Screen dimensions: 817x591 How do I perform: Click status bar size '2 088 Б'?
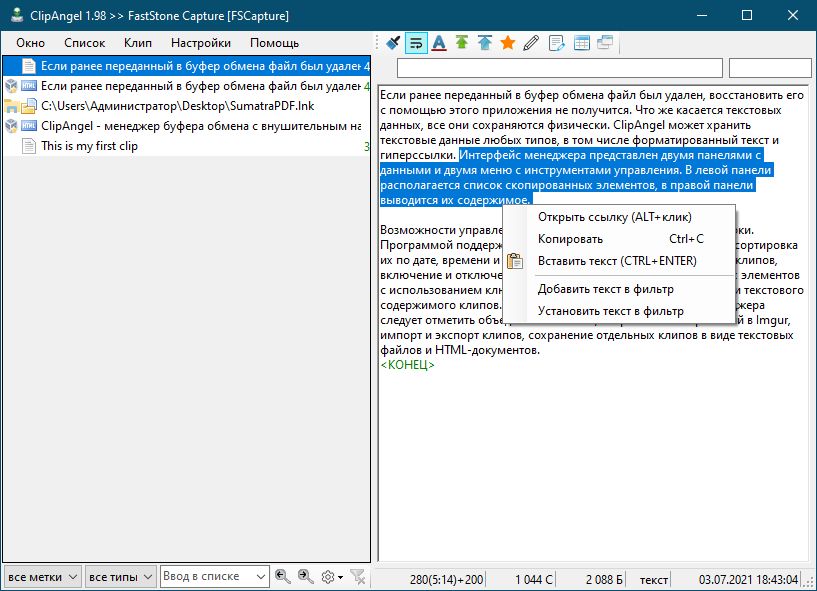604,580
